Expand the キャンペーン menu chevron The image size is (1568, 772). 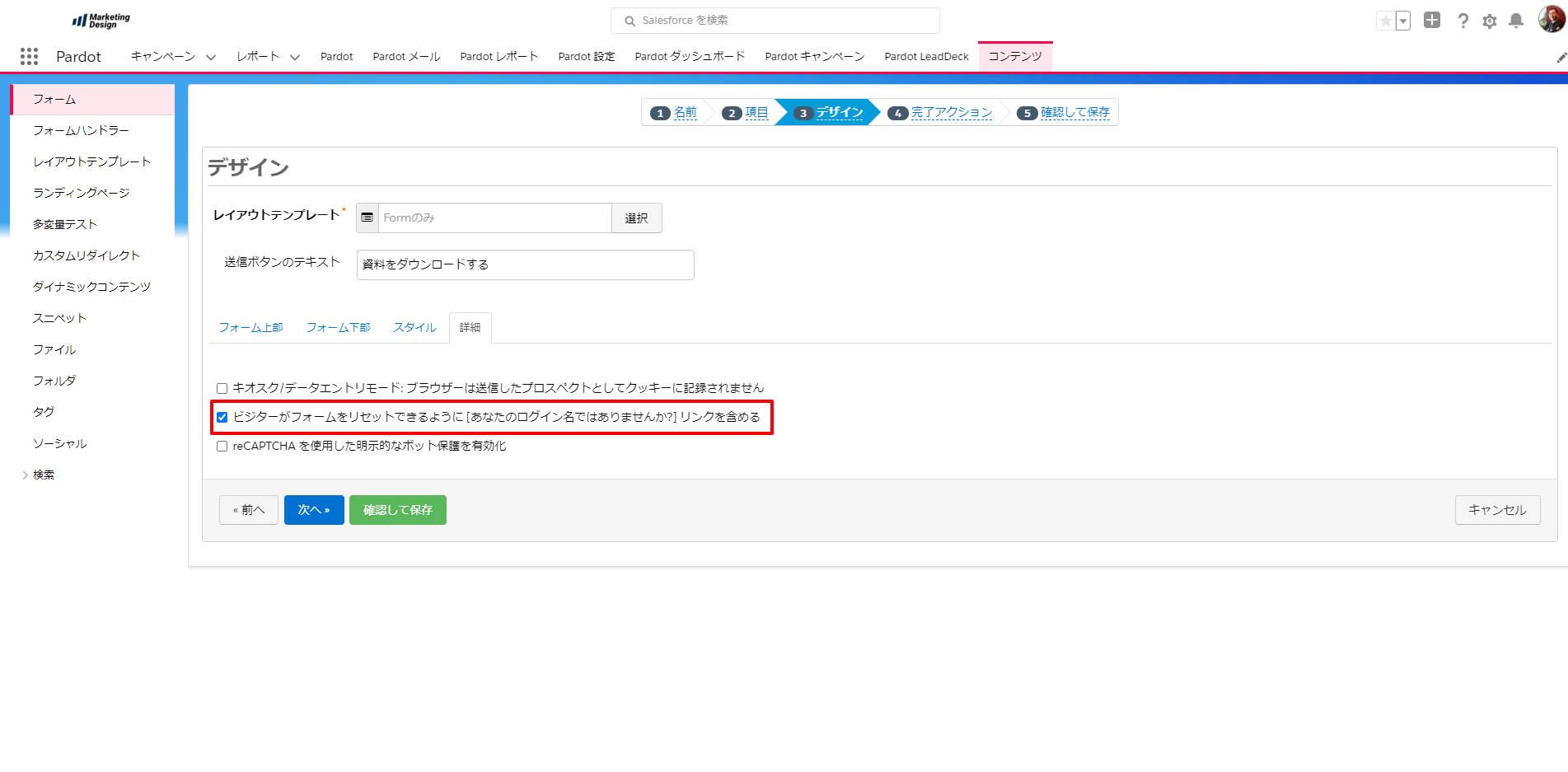click(x=211, y=57)
